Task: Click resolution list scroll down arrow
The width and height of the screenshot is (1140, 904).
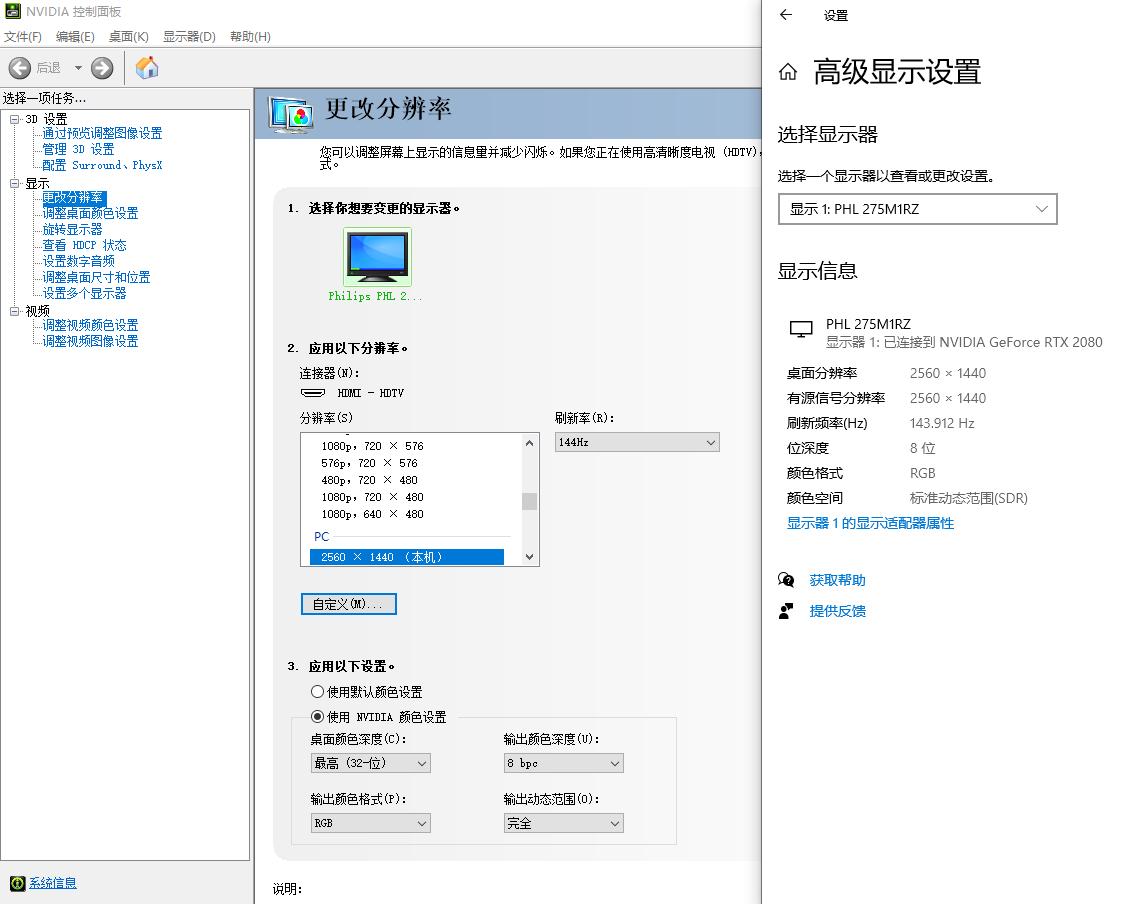Action: pyautogui.click(x=529, y=557)
